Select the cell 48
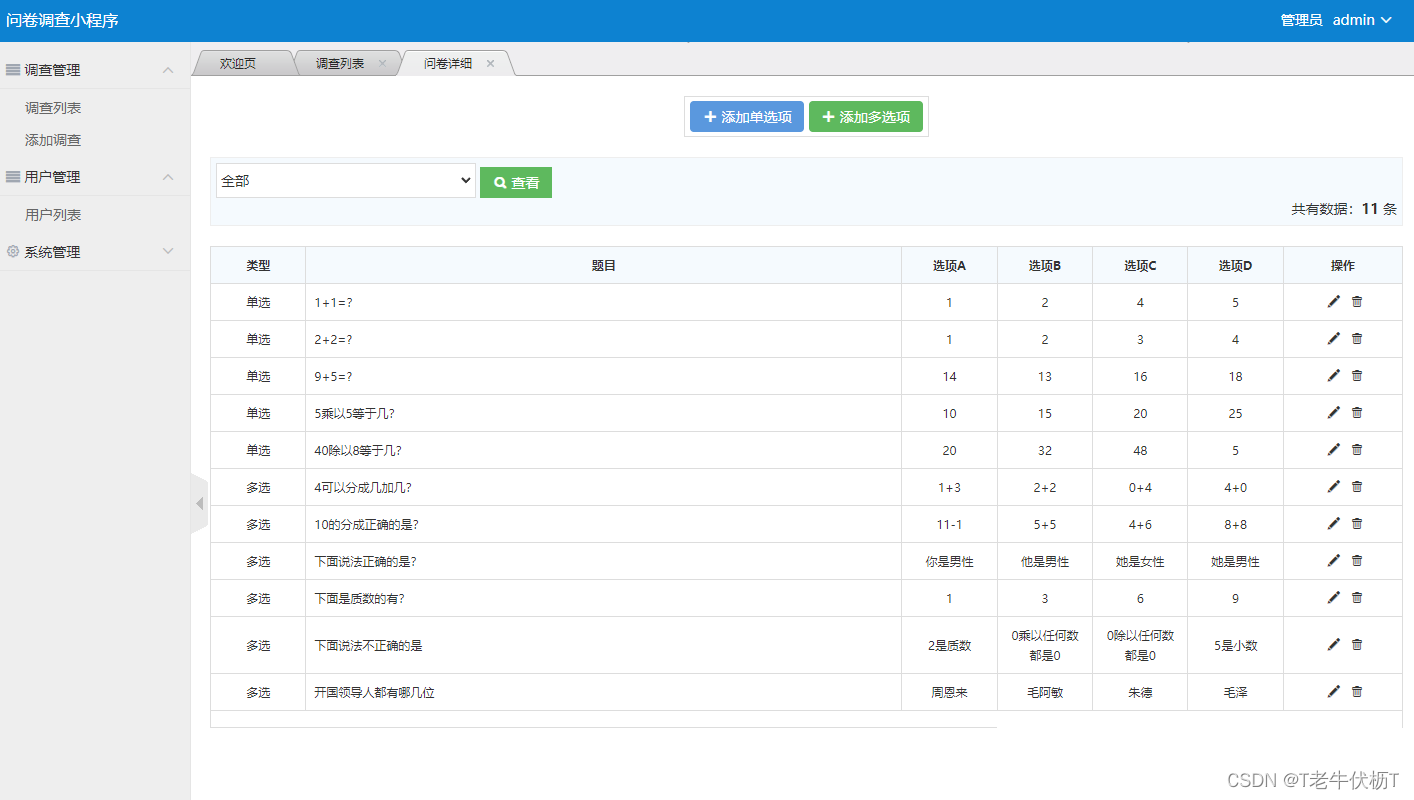Viewport: 1414px width, 800px height. coord(1140,450)
